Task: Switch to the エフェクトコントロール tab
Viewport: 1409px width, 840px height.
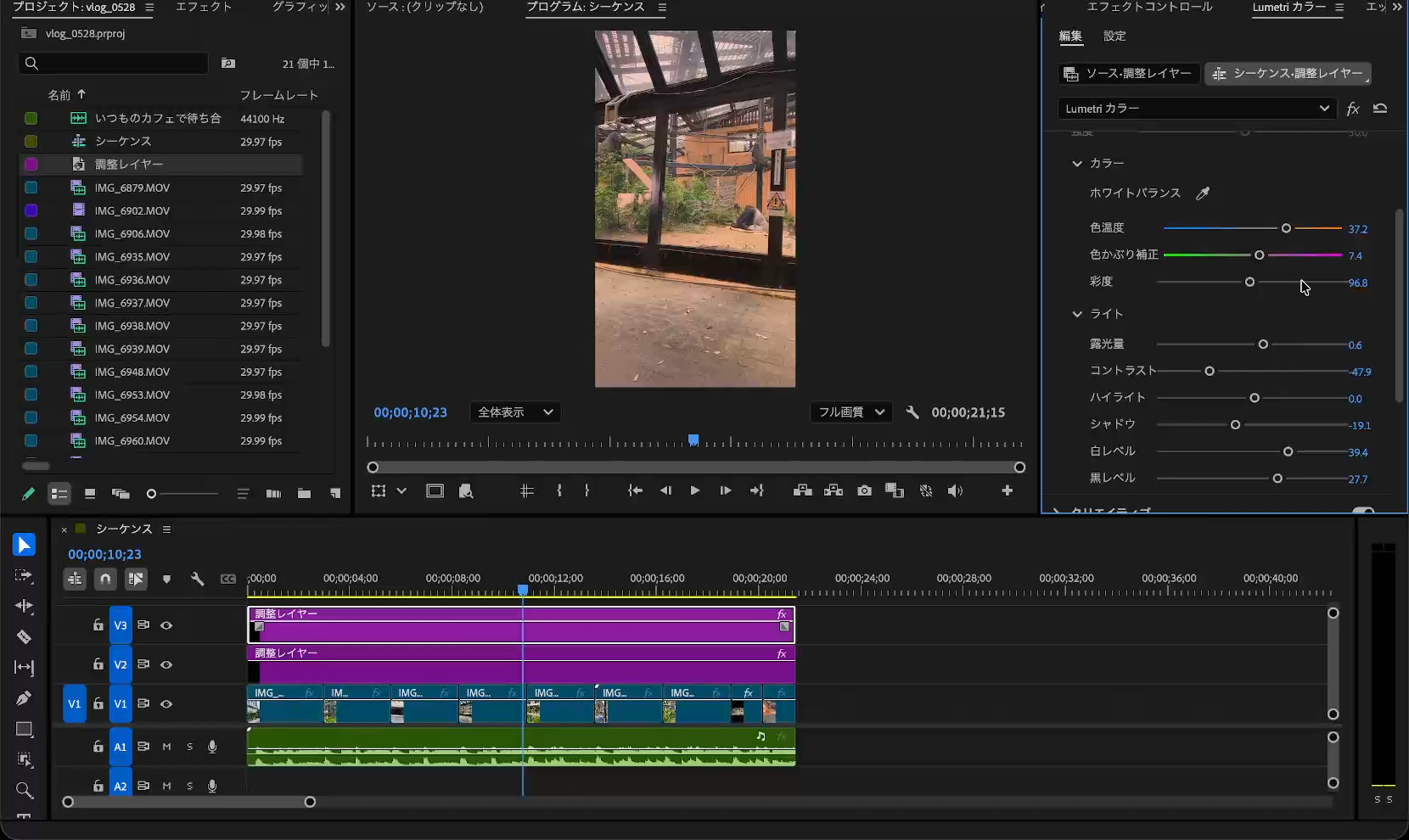Action: click(1150, 7)
